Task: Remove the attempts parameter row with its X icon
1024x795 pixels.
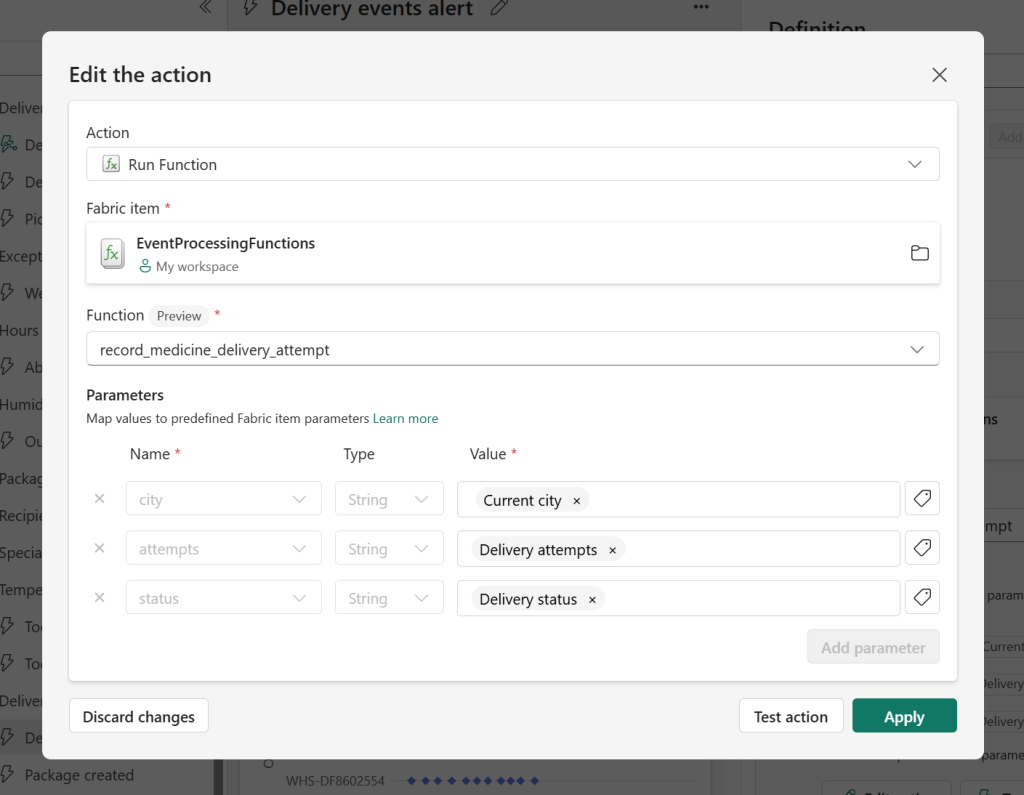Action: [x=97, y=548]
